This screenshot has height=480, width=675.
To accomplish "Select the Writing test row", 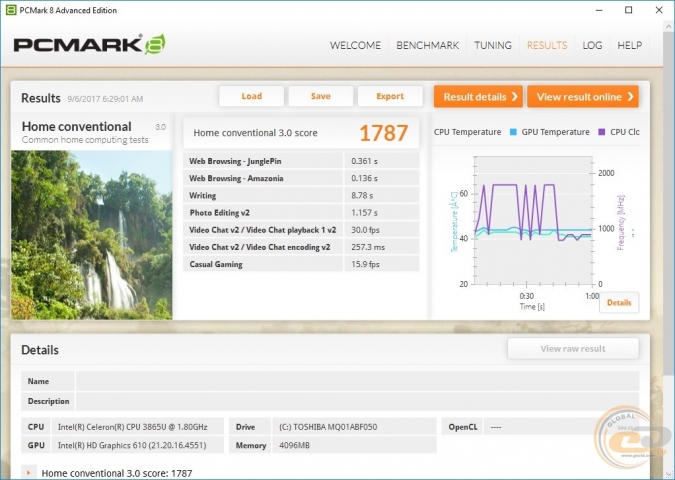I will coord(301,195).
